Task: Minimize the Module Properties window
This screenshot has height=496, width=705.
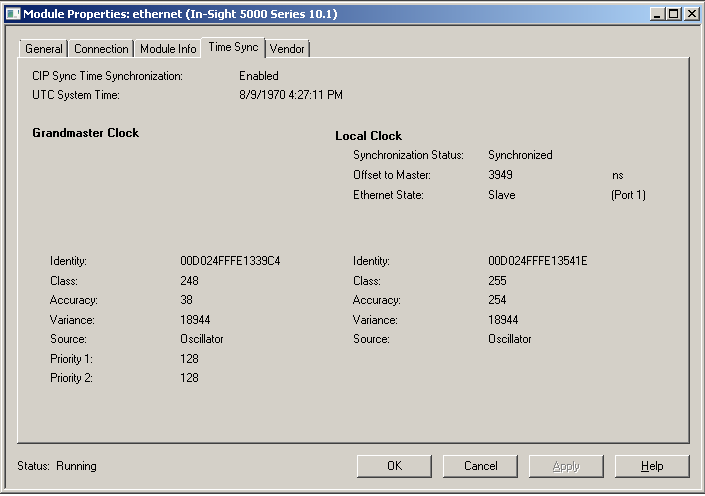Action: point(657,13)
